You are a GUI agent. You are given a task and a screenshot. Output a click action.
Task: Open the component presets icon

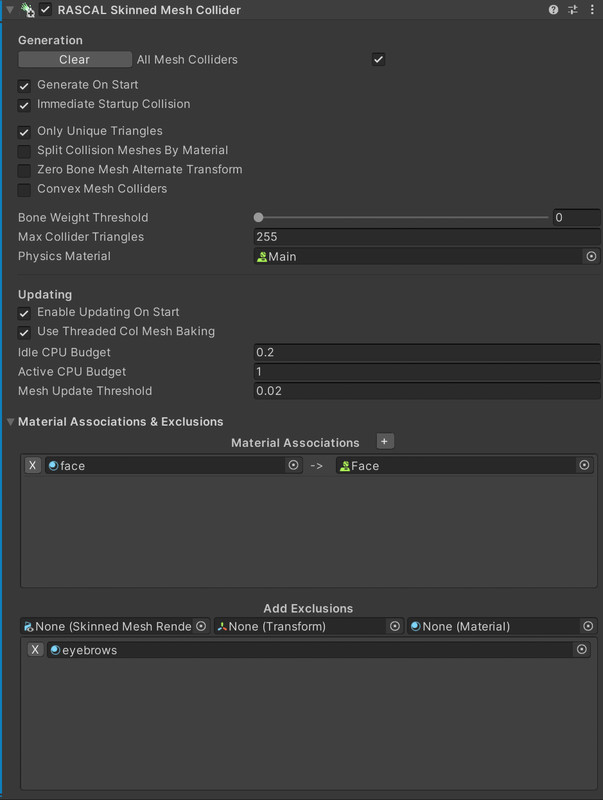[573, 9]
